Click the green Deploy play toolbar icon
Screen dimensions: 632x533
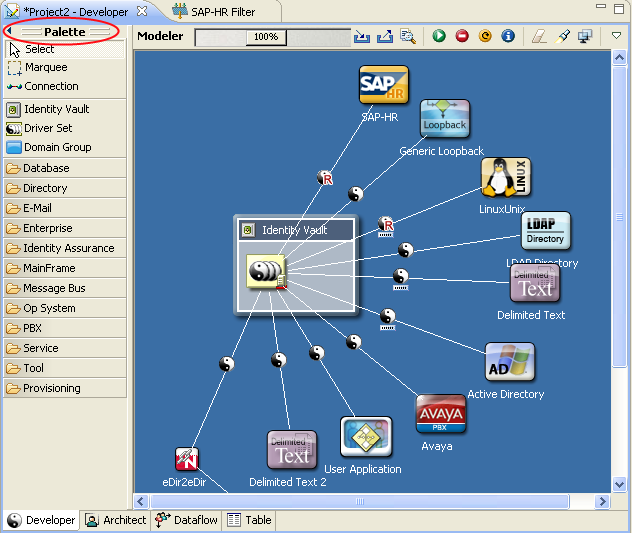439,36
